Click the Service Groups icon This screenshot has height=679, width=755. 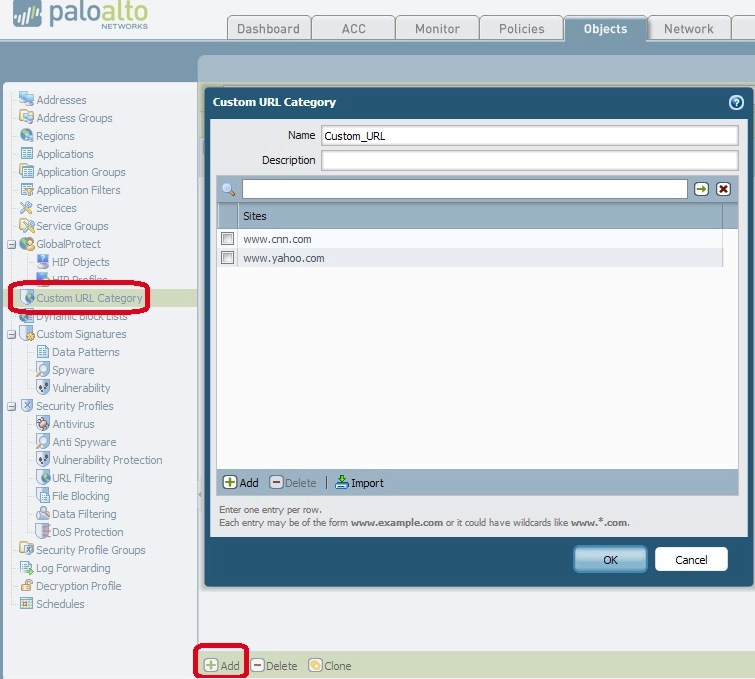(26, 225)
